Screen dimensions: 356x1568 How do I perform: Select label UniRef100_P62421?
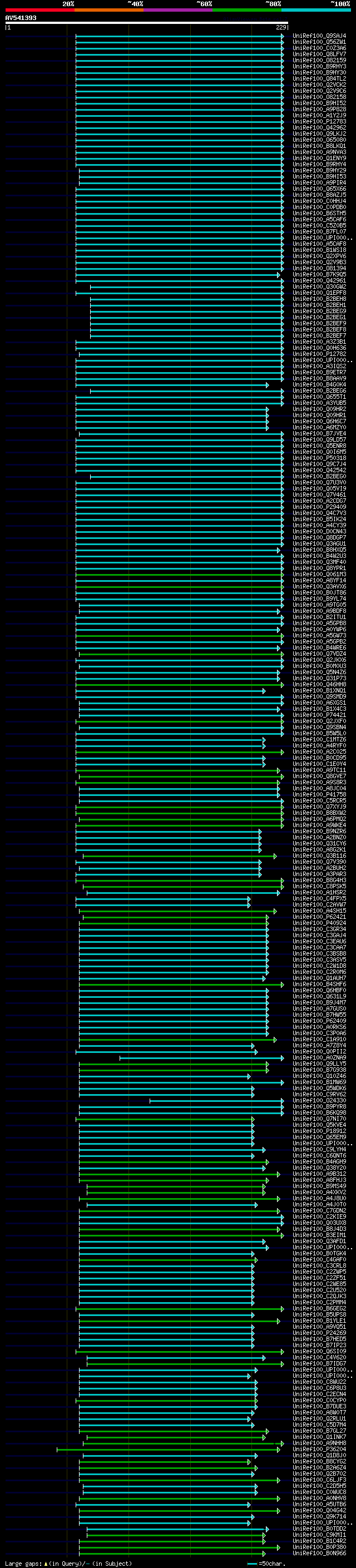319,917
